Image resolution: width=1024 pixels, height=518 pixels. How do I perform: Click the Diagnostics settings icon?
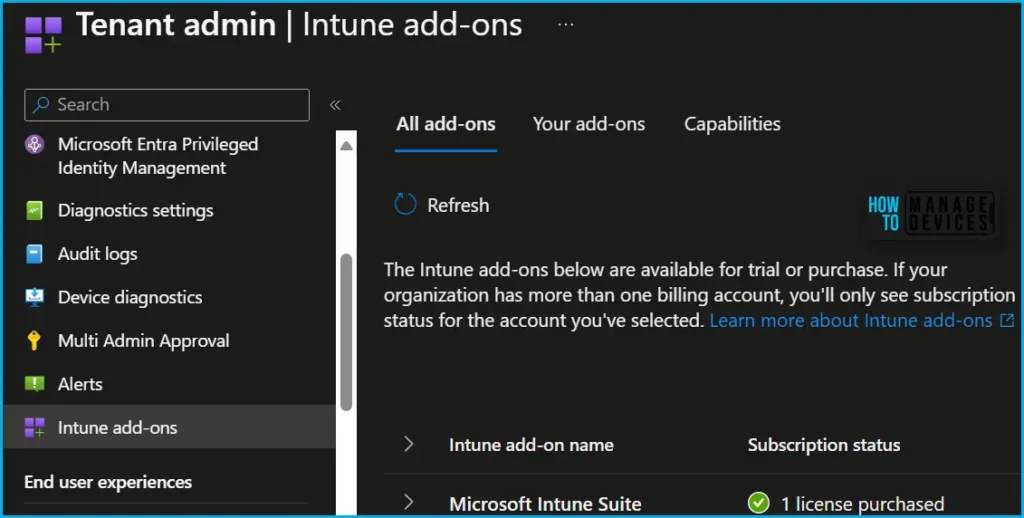pos(34,210)
